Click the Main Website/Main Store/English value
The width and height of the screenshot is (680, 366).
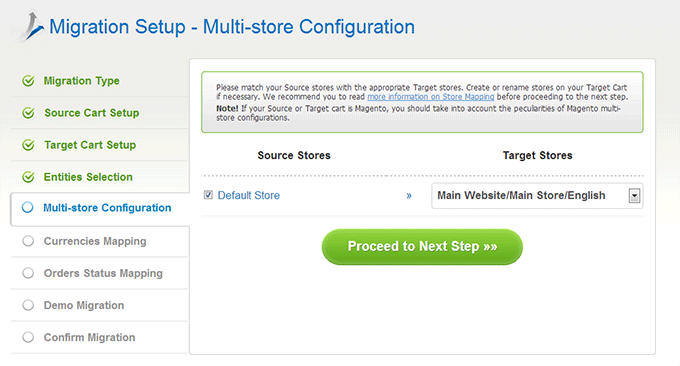pos(521,196)
